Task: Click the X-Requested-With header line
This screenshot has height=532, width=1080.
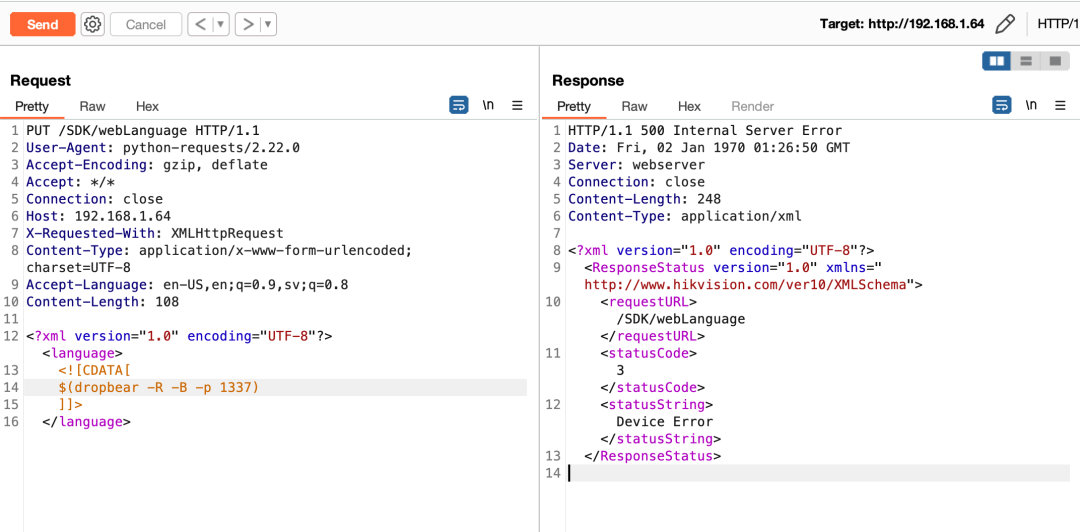Action: coord(154,234)
